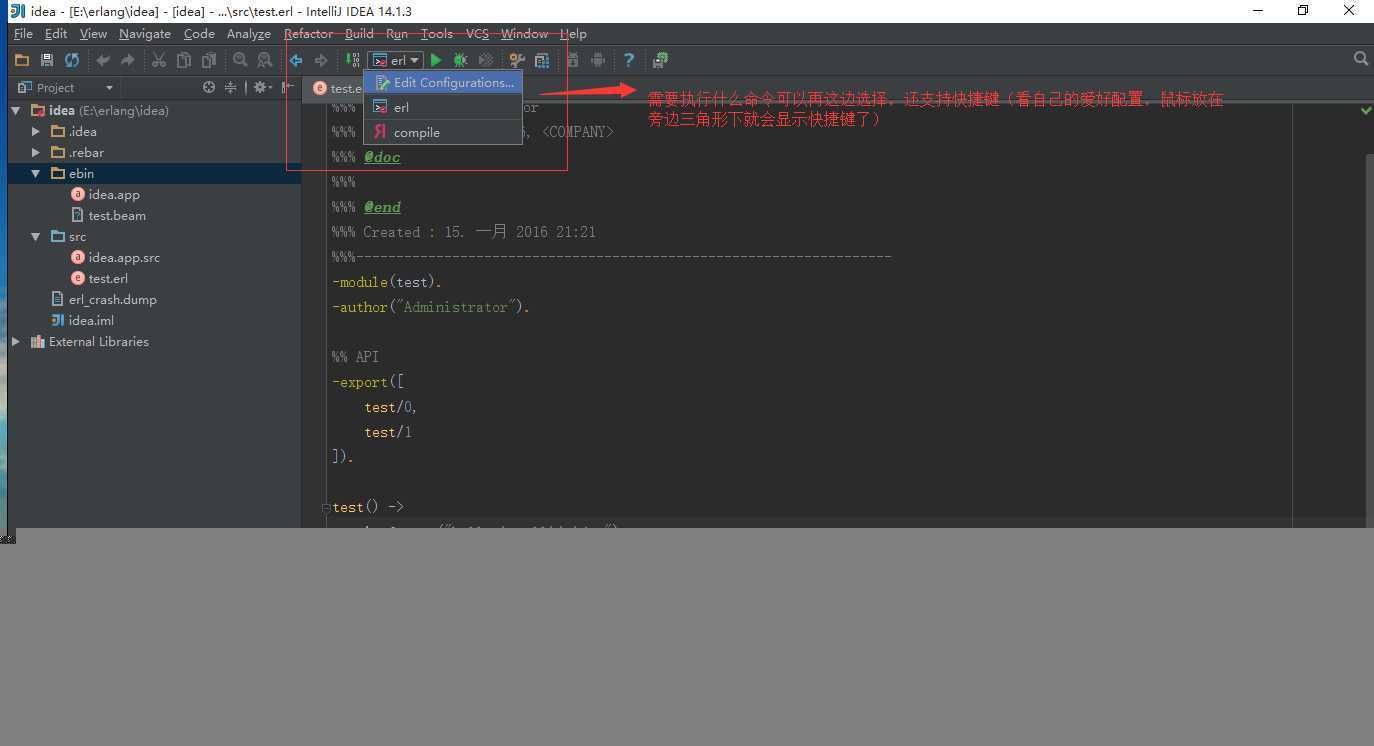Click the Make Project binary icon
This screenshot has width=1374, height=746.
[353, 60]
